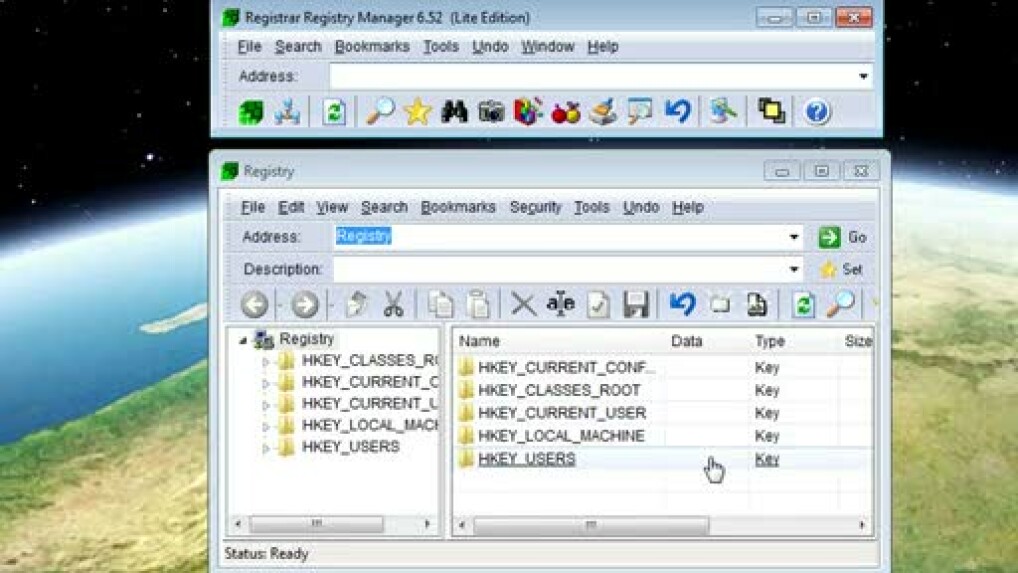Click the Rename icon in Registry toolbar

click(x=560, y=304)
